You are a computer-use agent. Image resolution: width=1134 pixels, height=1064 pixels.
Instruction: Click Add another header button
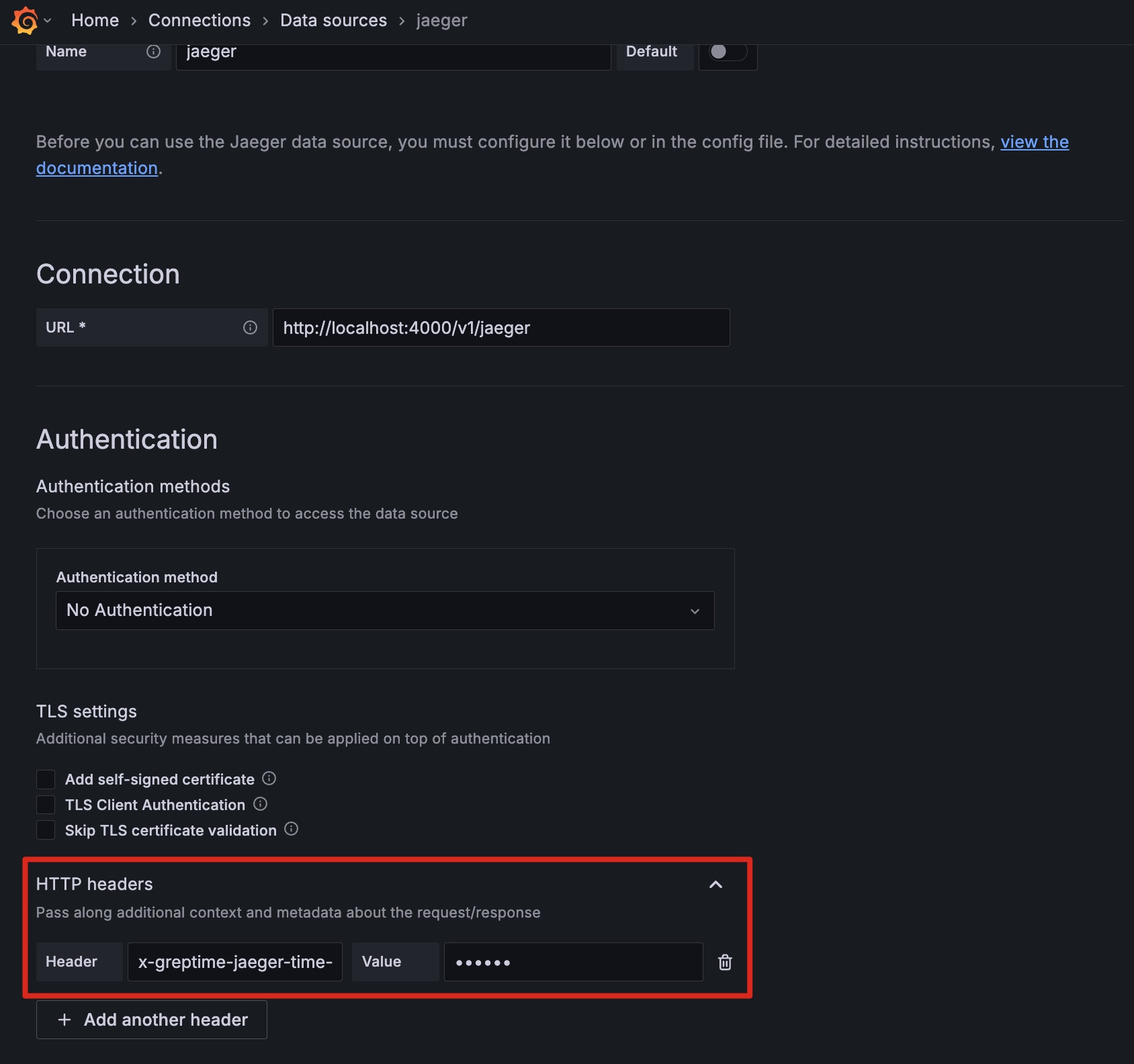pyautogui.click(x=151, y=1020)
